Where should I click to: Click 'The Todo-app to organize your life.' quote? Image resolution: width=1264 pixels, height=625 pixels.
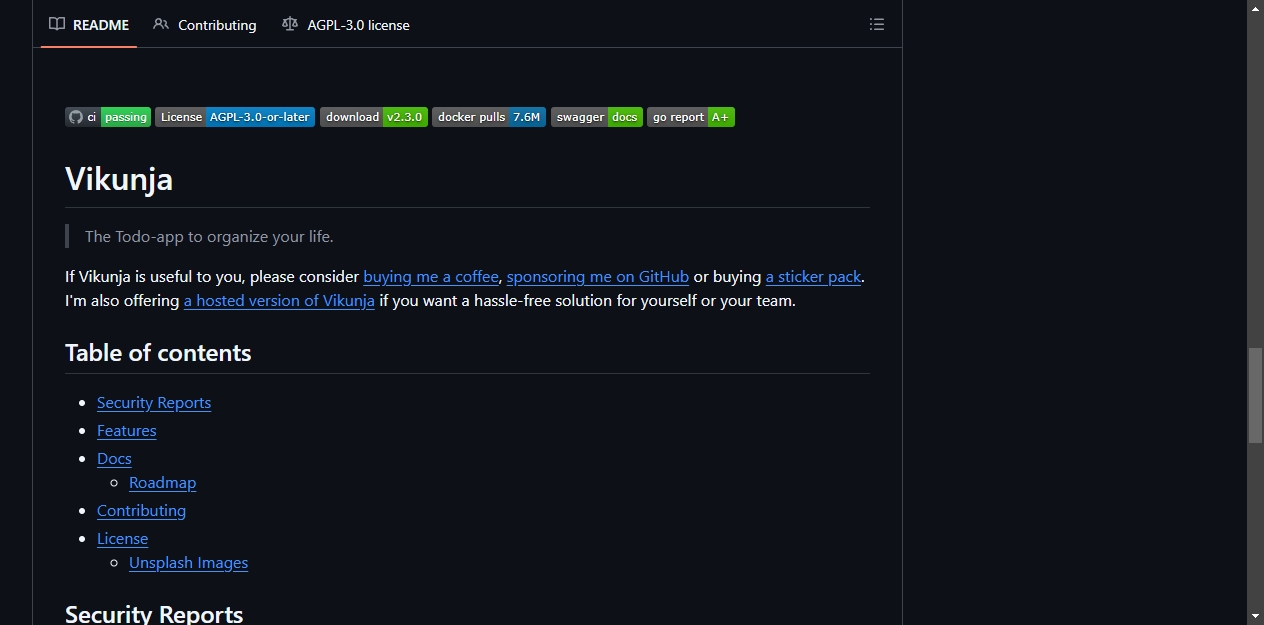tap(209, 237)
